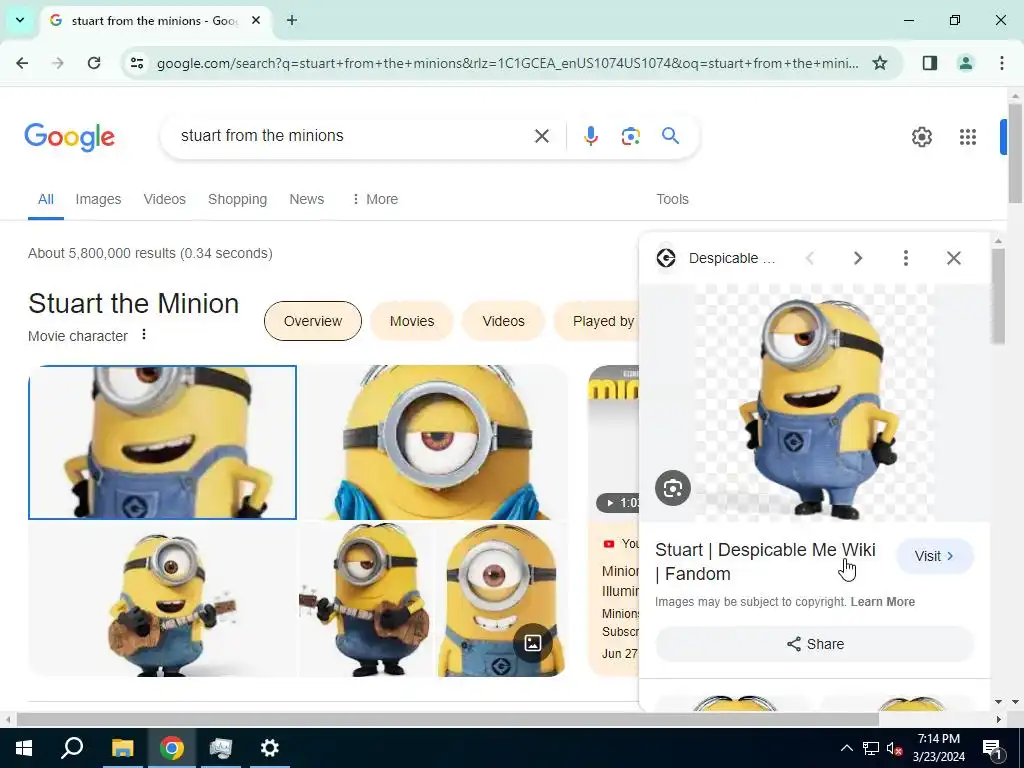Open search Tools

672,199
